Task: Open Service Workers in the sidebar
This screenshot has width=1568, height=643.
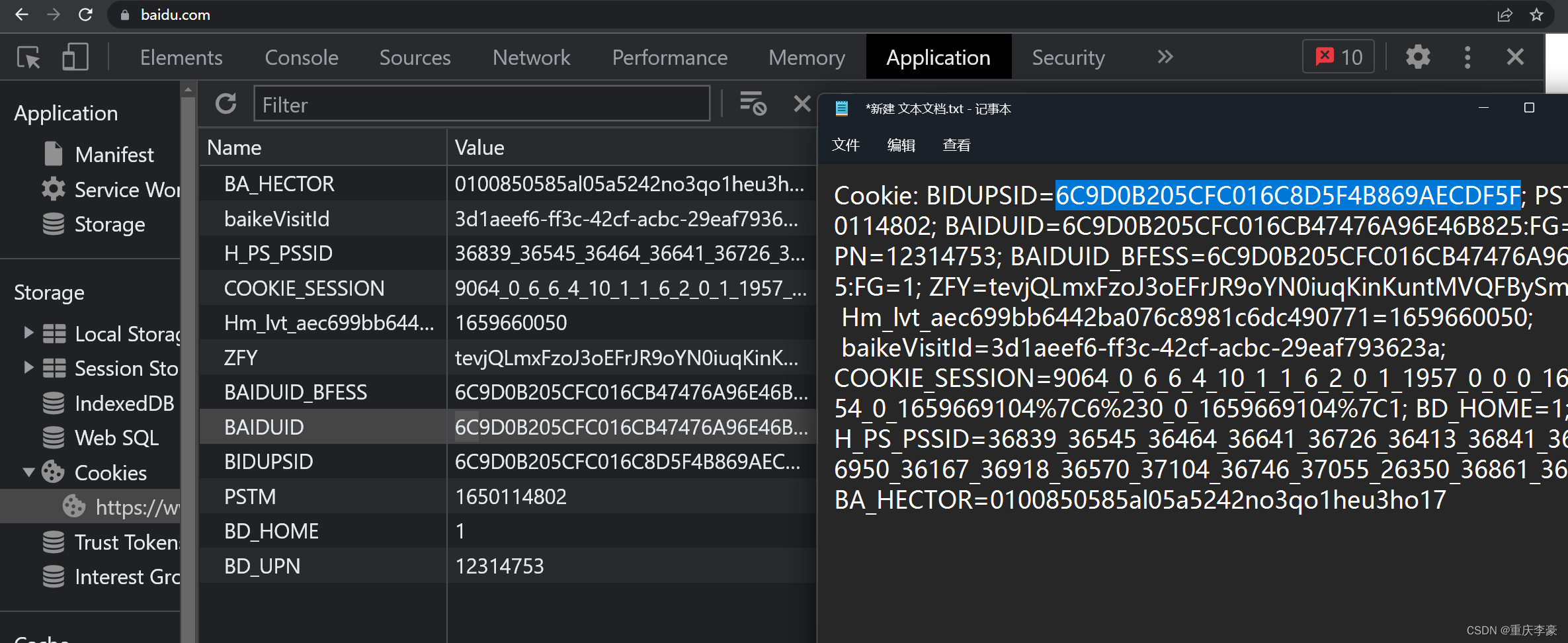Action: tap(110, 189)
